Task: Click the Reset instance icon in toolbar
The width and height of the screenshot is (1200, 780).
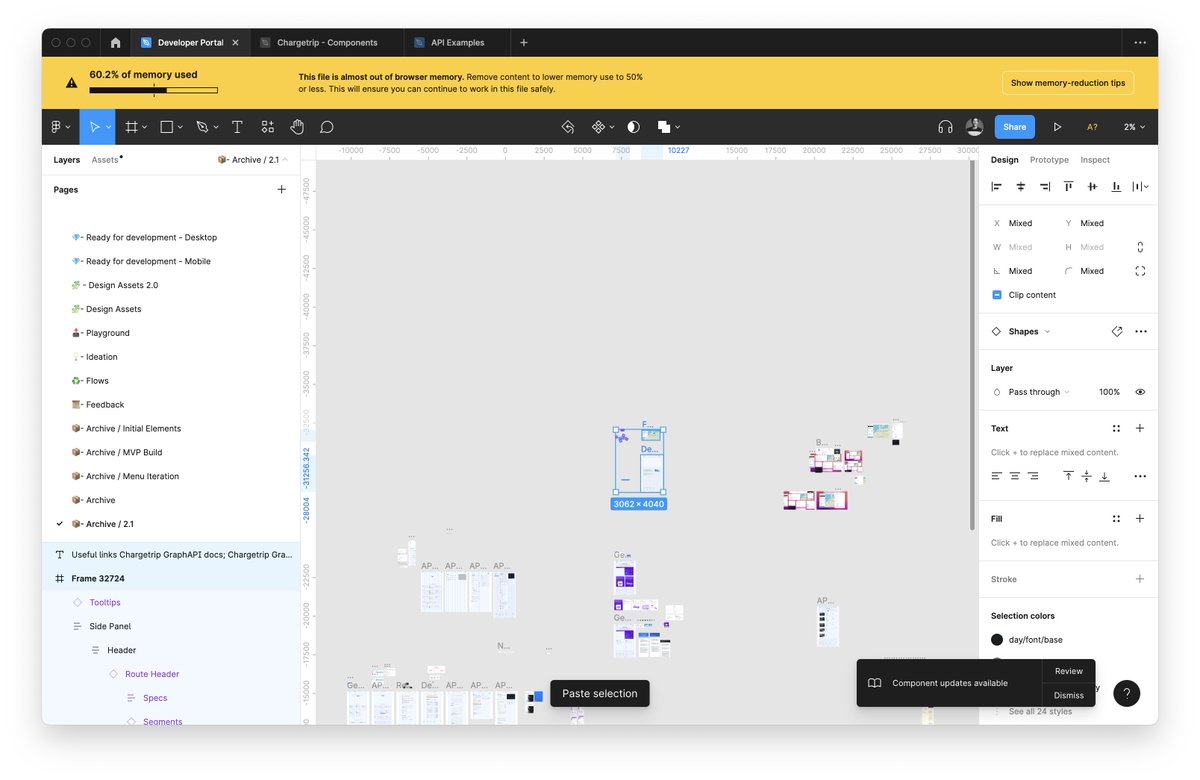Action: coord(567,127)
